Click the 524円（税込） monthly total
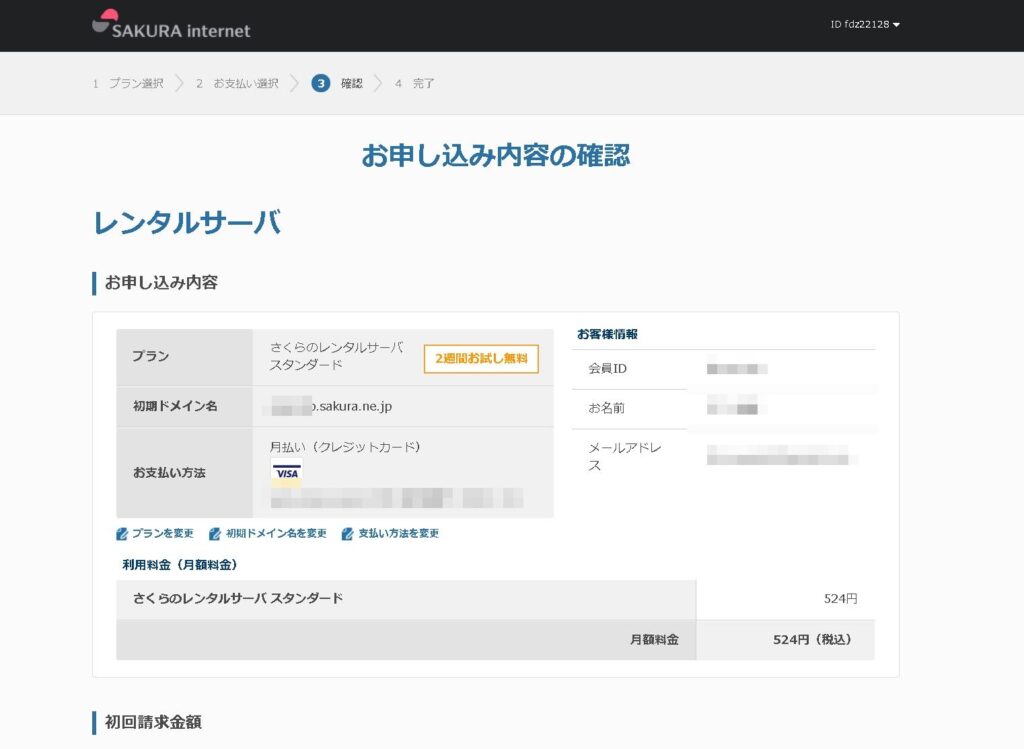The image size is (1024, 749). (x=812, y=640)
